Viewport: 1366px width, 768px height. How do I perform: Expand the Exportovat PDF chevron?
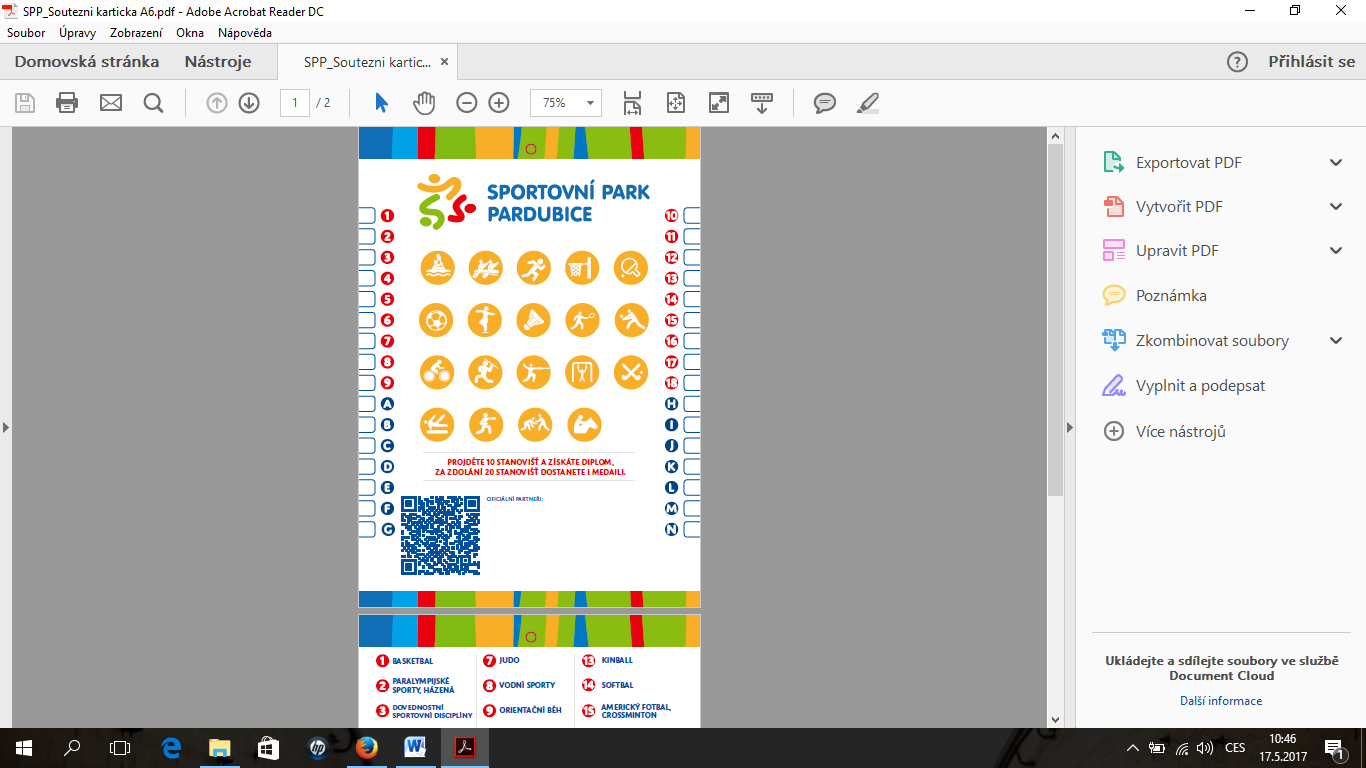[x=1336, y=162]
